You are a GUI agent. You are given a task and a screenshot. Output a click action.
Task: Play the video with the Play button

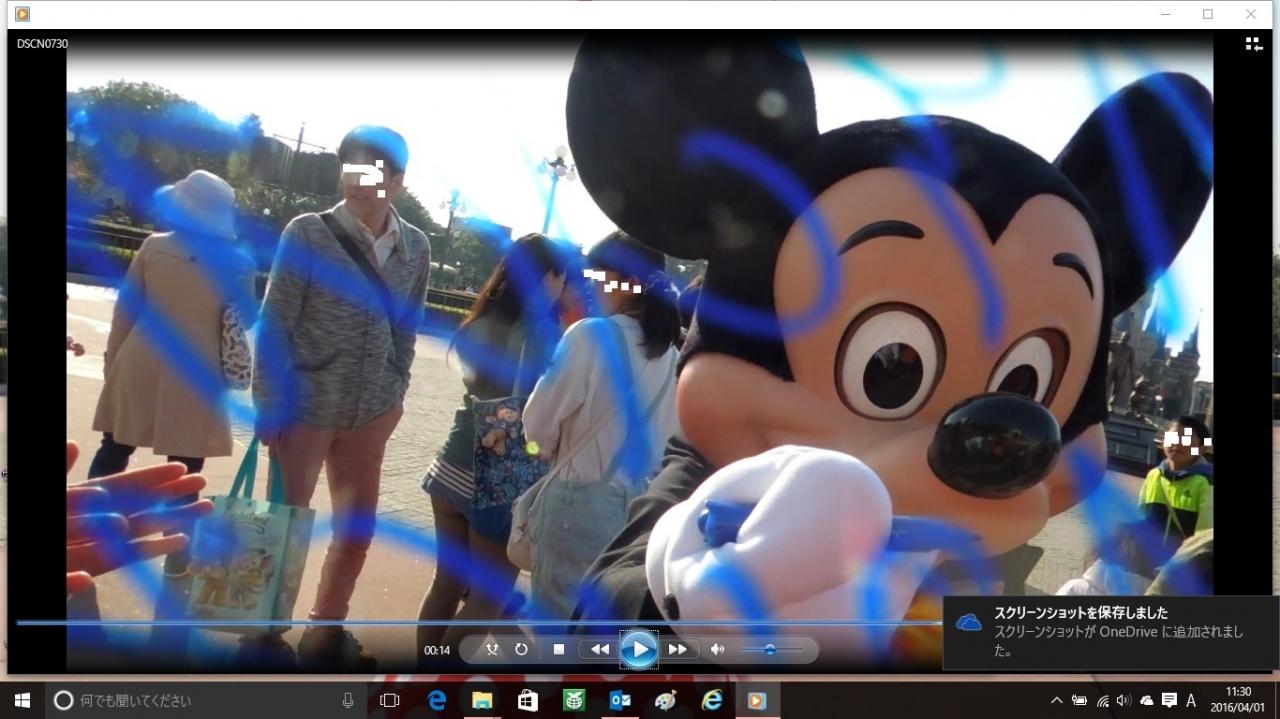638,650
